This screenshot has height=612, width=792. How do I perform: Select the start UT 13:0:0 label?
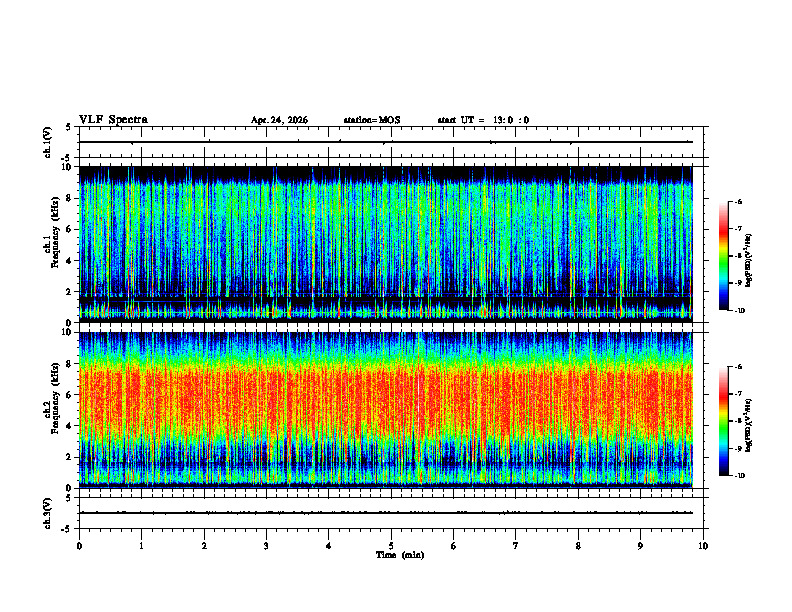(x=483, y=120)
